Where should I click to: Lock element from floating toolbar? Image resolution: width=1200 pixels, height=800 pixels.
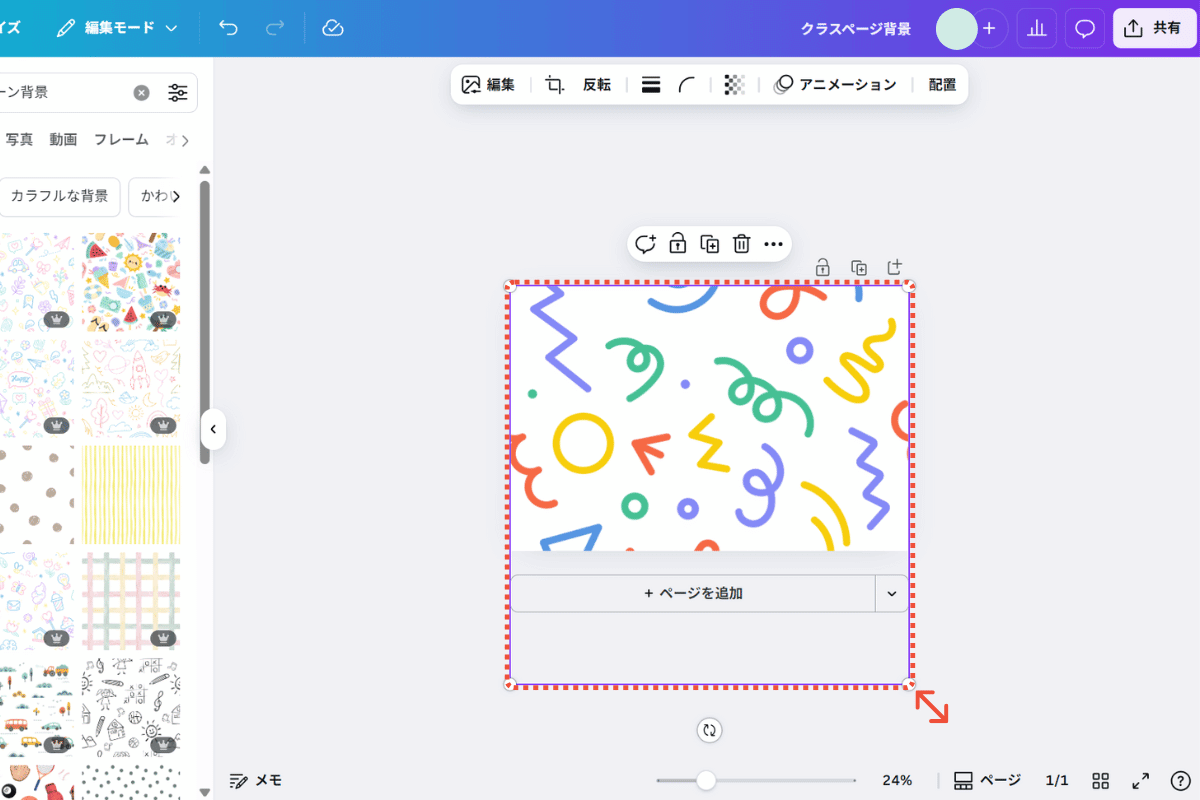(x=677, y=243)
